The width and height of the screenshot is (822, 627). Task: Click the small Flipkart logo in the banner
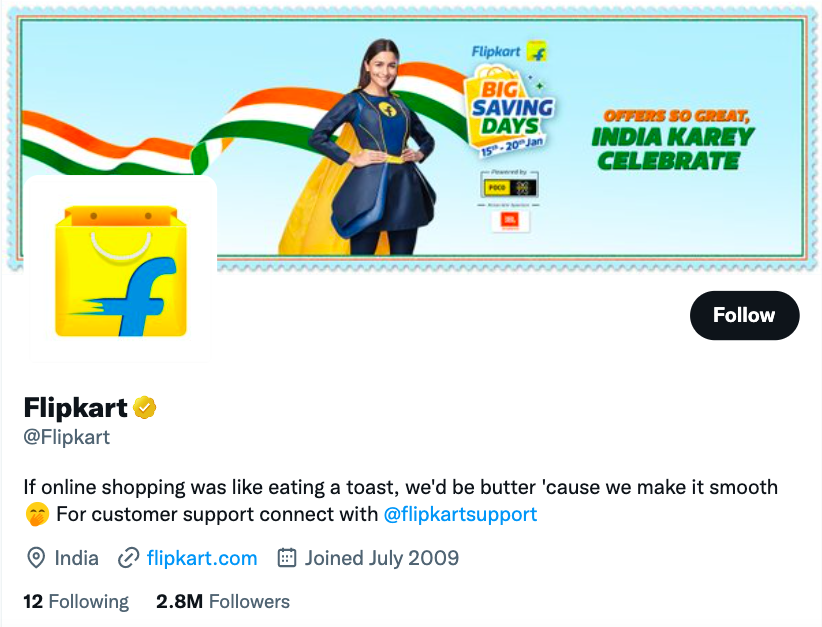coord(509,51)
